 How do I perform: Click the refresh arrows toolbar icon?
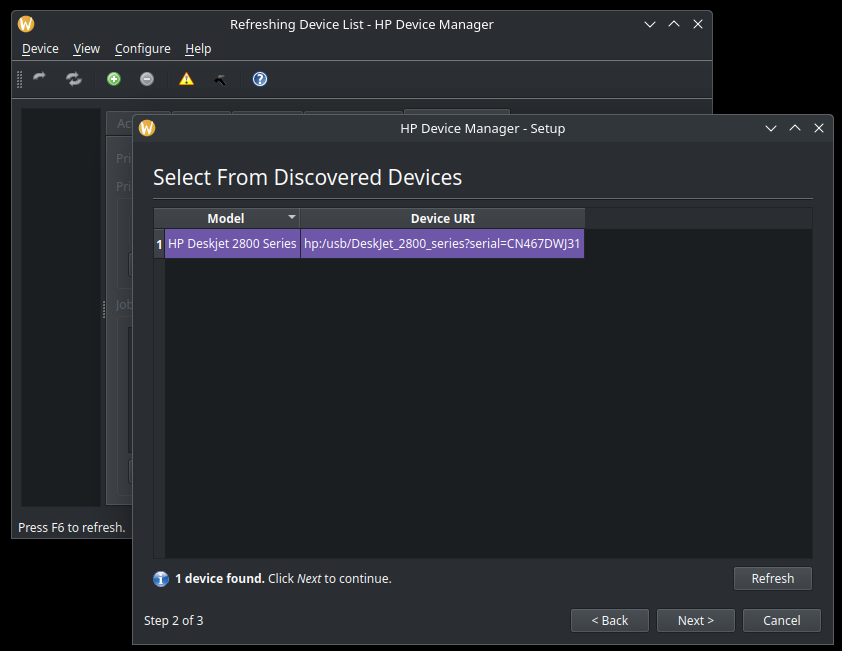pos(74,79)
